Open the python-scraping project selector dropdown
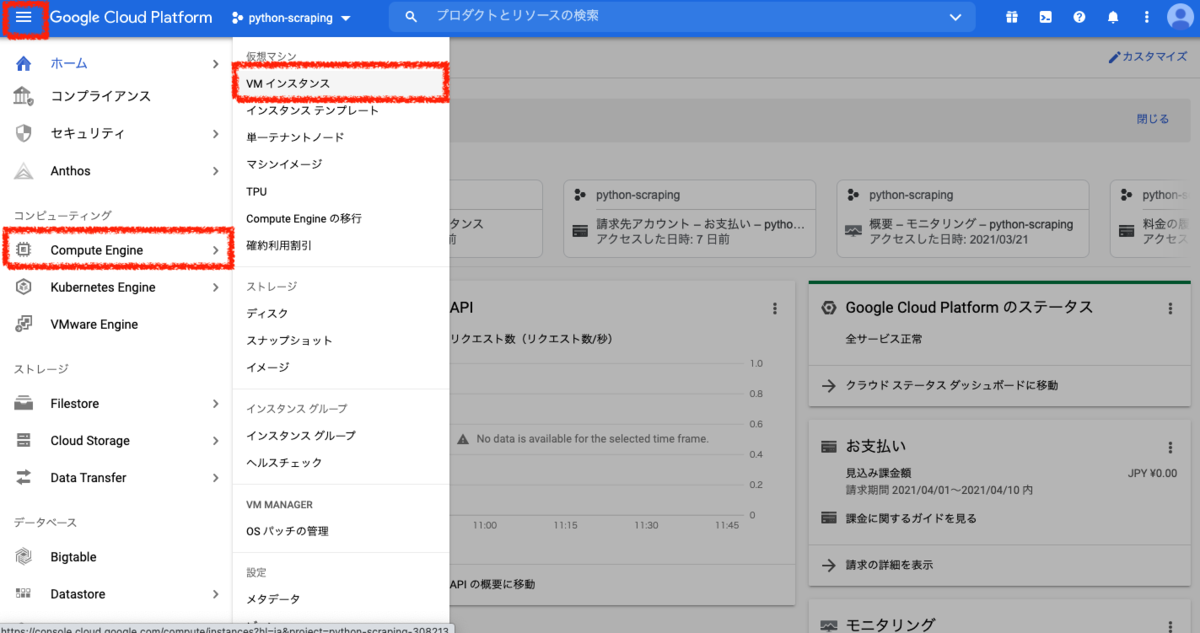 [x=291, y=18]
